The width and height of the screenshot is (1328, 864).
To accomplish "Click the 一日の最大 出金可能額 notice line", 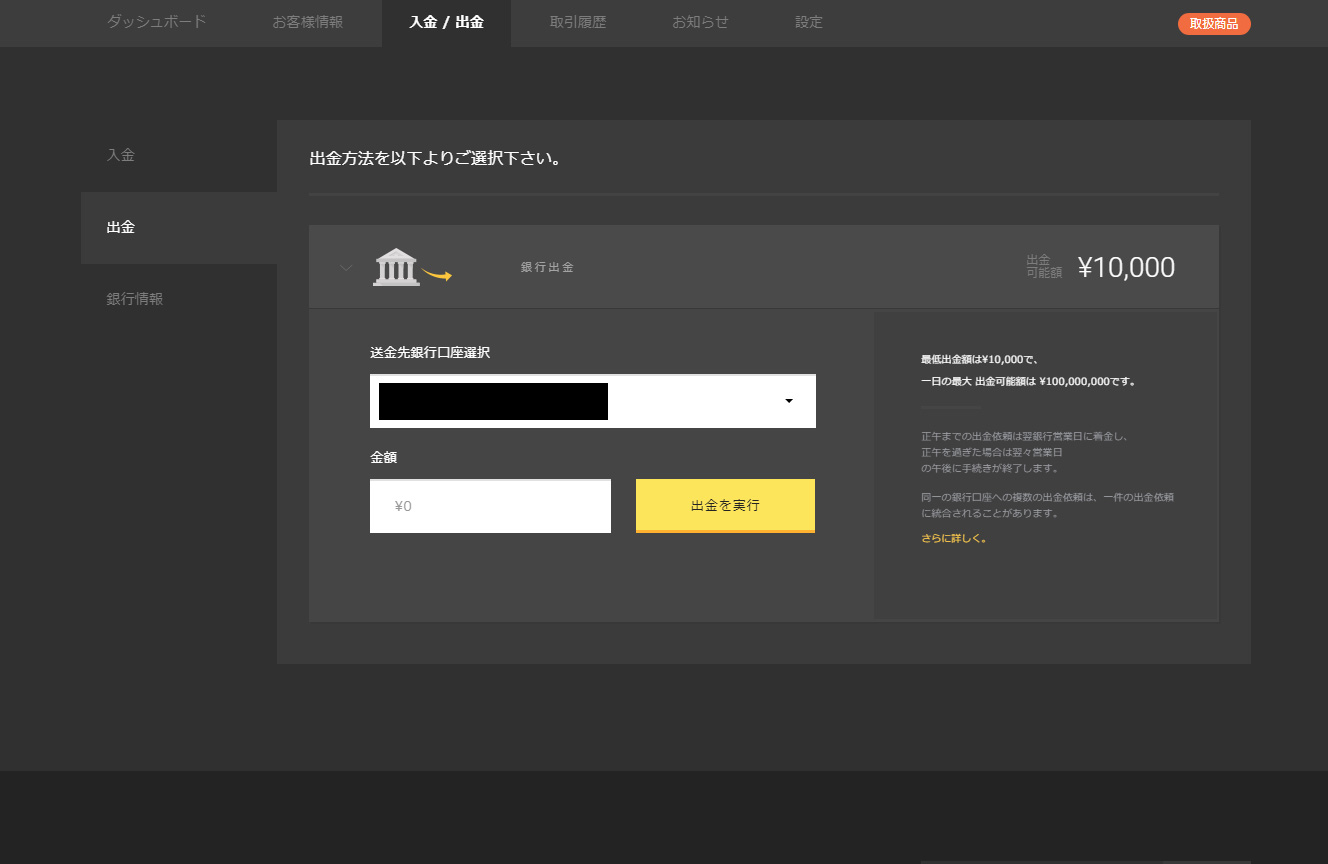I will (1028, 381).
